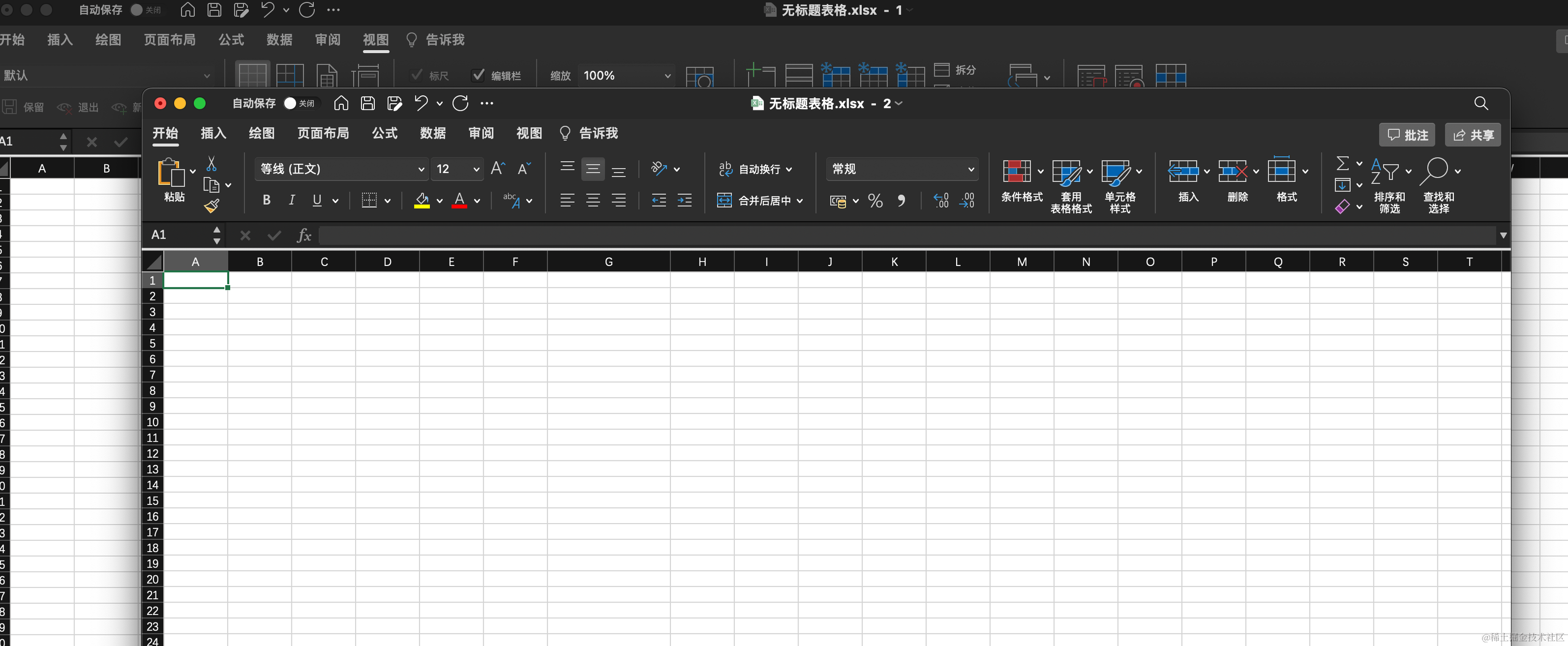The height and width of the screenshot is (646, 1568).
Task: Click the formula bar input field
Action: (x=907, y=235)
